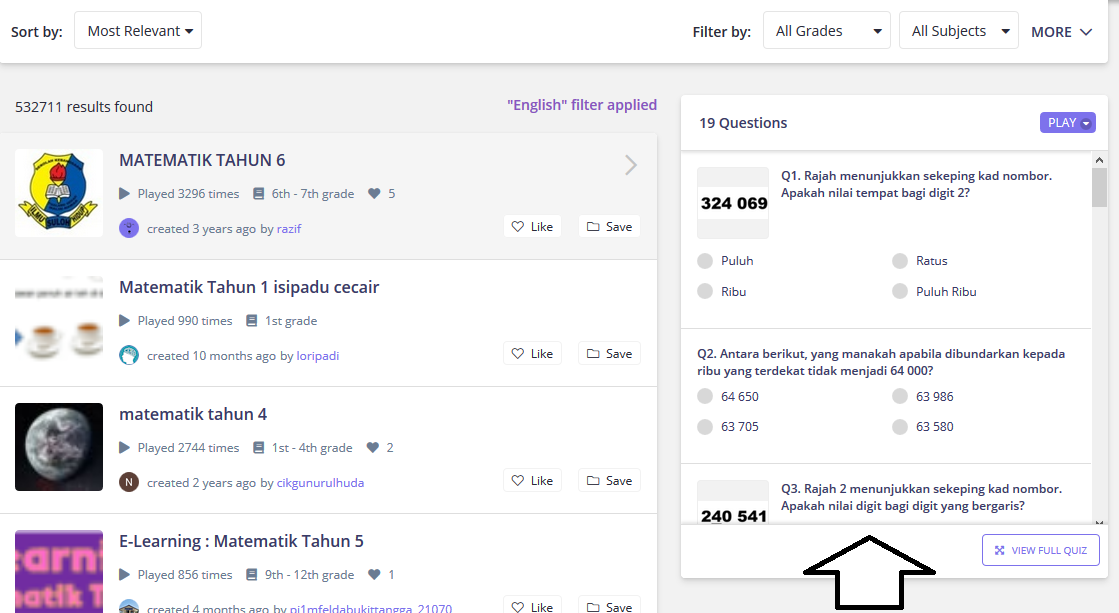Open author razif profile link
Viewport: 1119px width, 613px height.
coord(289,228)
